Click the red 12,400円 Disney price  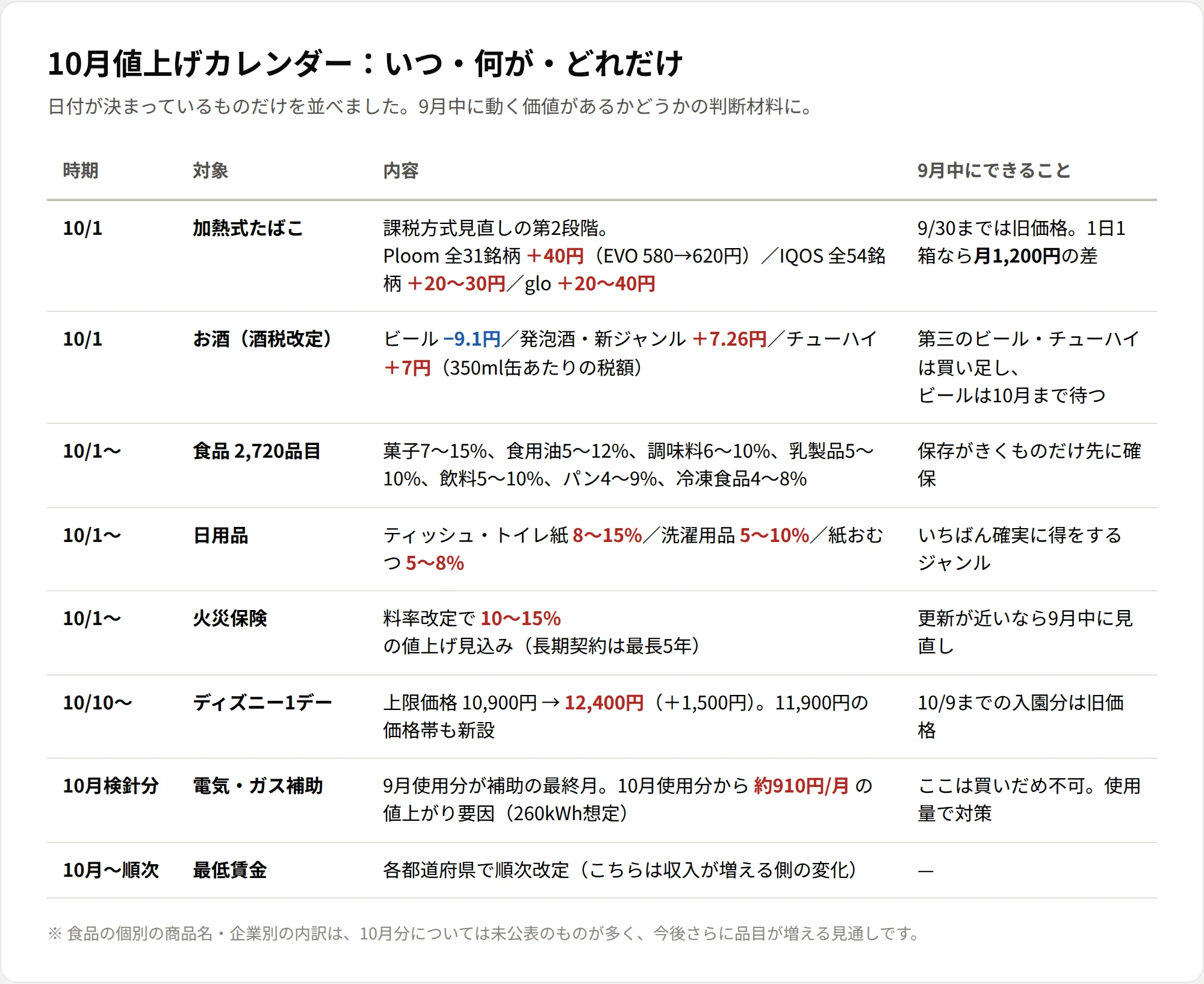[604, 703]
